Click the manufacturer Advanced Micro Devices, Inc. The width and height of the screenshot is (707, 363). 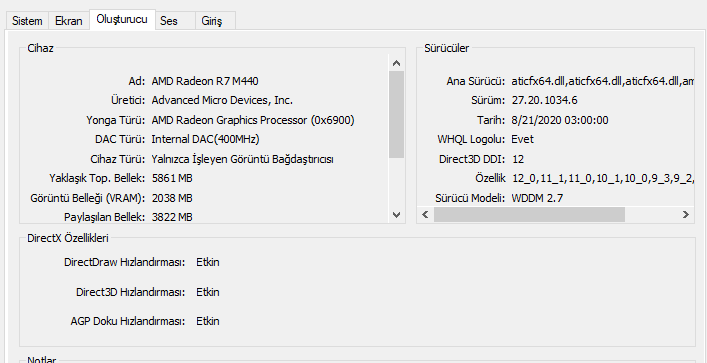click(x=222, y=100)
